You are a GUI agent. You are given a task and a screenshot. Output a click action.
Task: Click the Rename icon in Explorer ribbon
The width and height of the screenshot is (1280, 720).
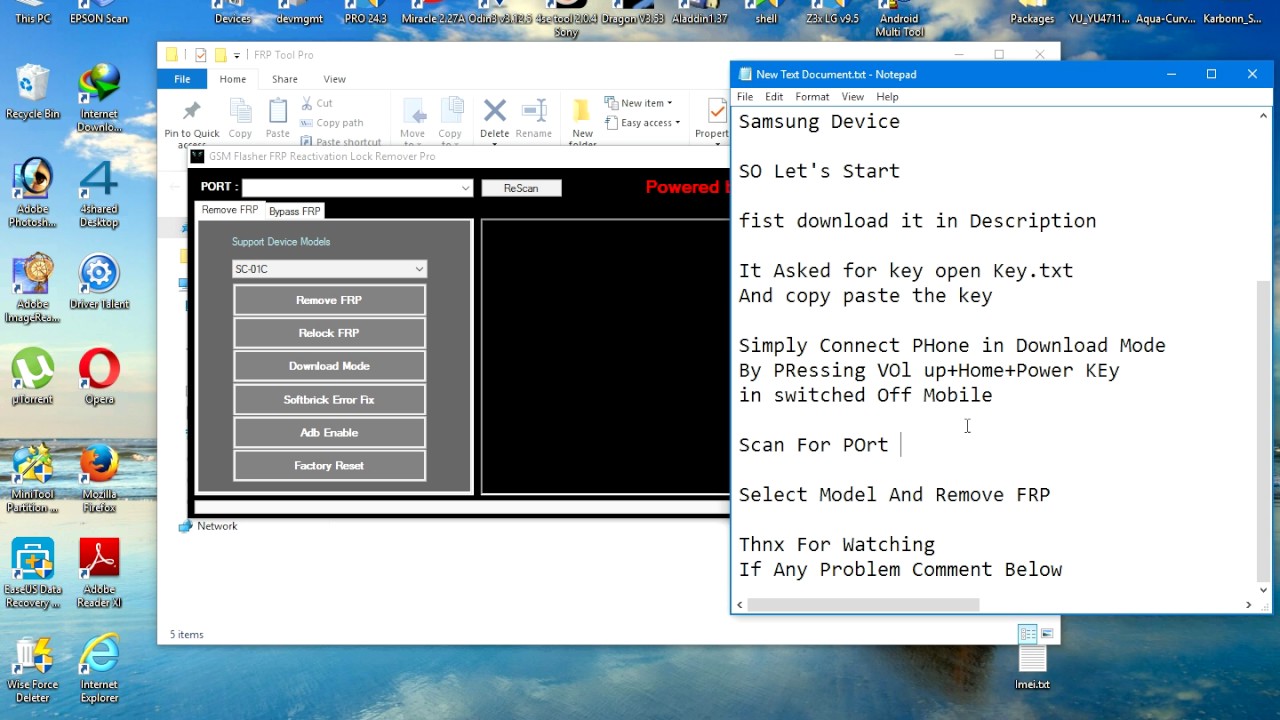tap(533, 118)
